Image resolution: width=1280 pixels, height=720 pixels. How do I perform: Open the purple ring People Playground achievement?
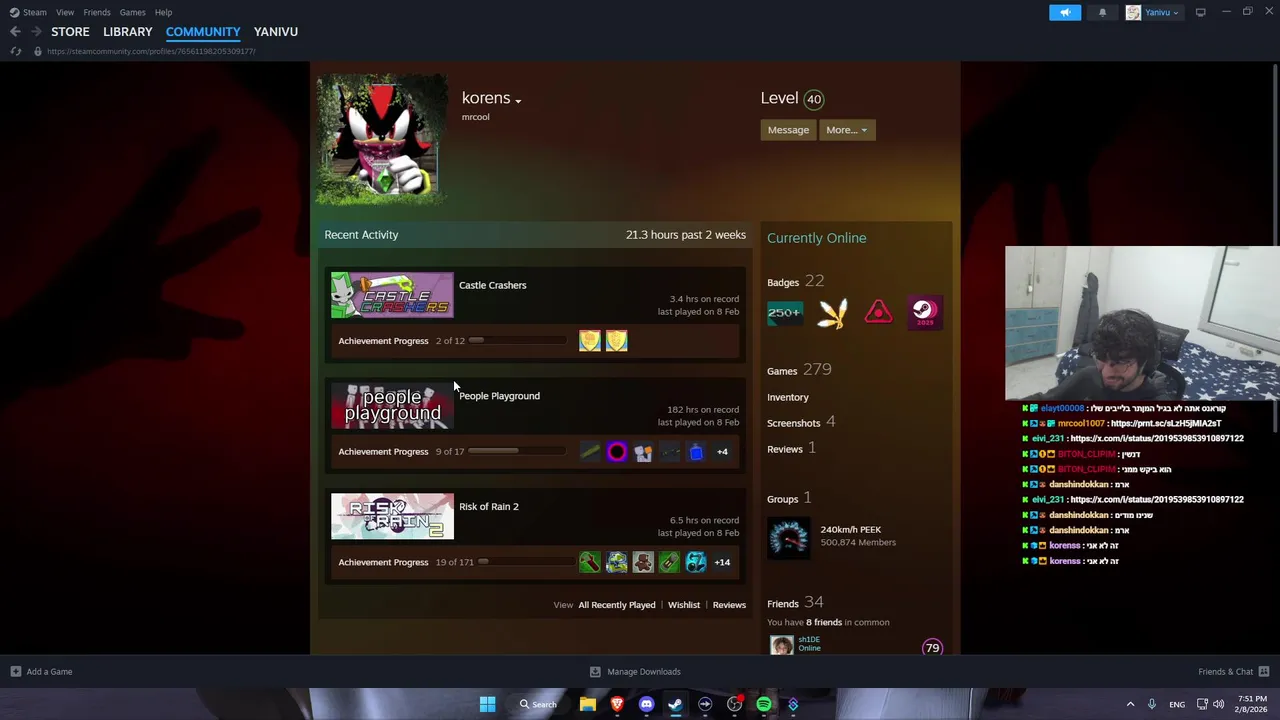(x=616, y=452)
